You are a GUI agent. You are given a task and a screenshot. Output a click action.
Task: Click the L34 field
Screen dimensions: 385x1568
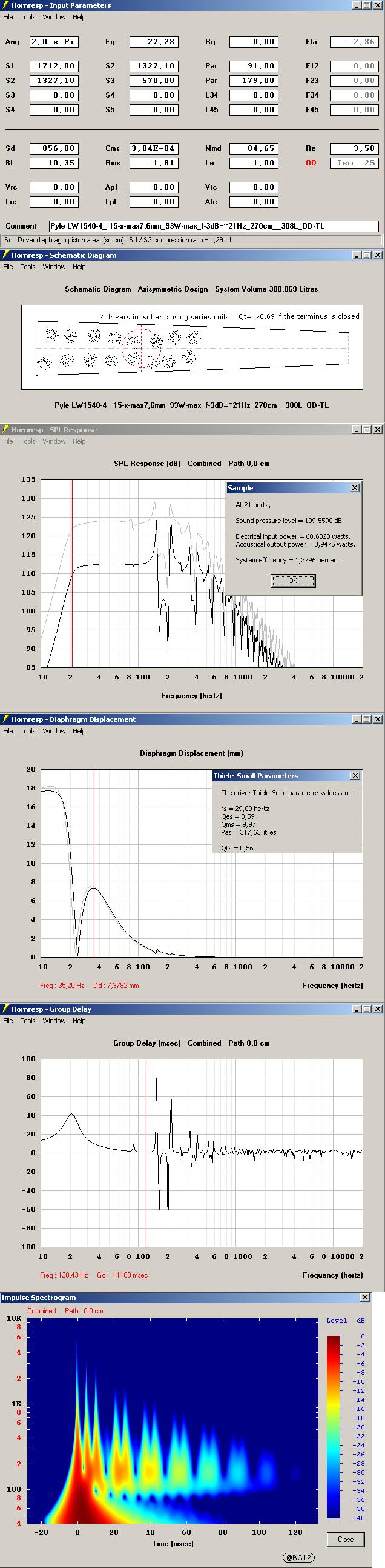[x=254, y=96]
